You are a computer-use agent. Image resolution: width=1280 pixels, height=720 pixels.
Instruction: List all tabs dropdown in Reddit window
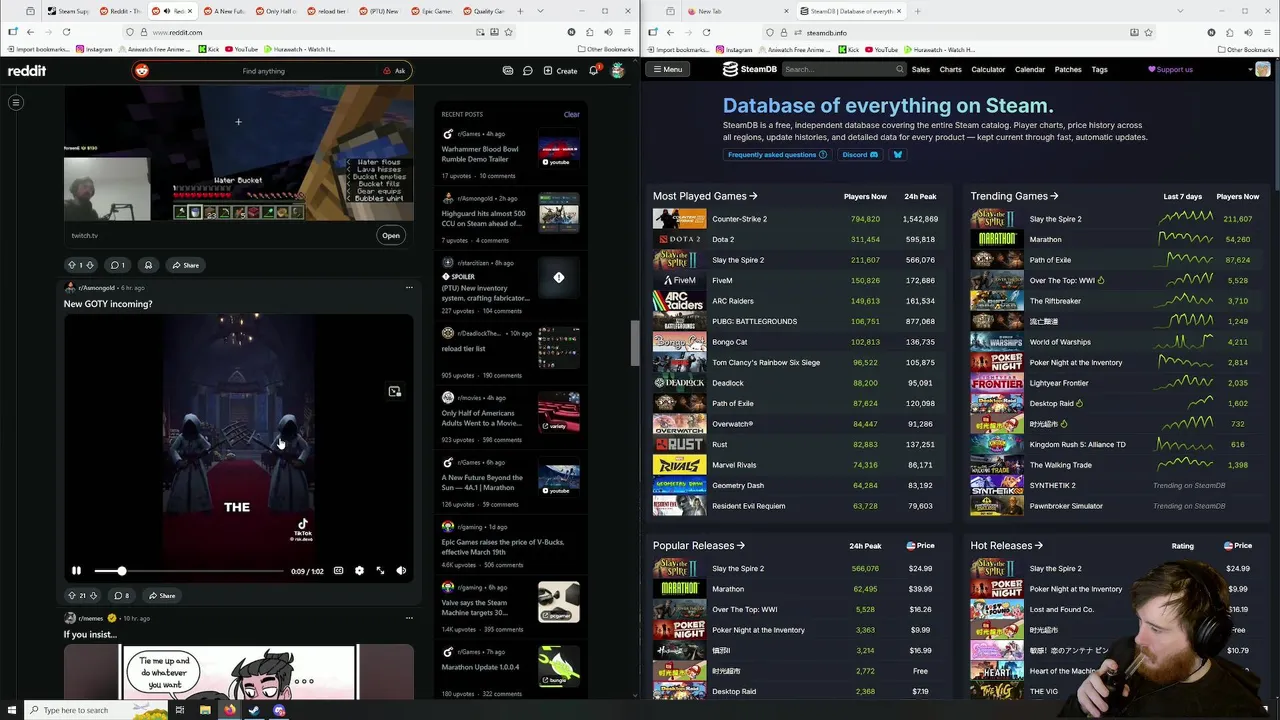tap(541, 11)
